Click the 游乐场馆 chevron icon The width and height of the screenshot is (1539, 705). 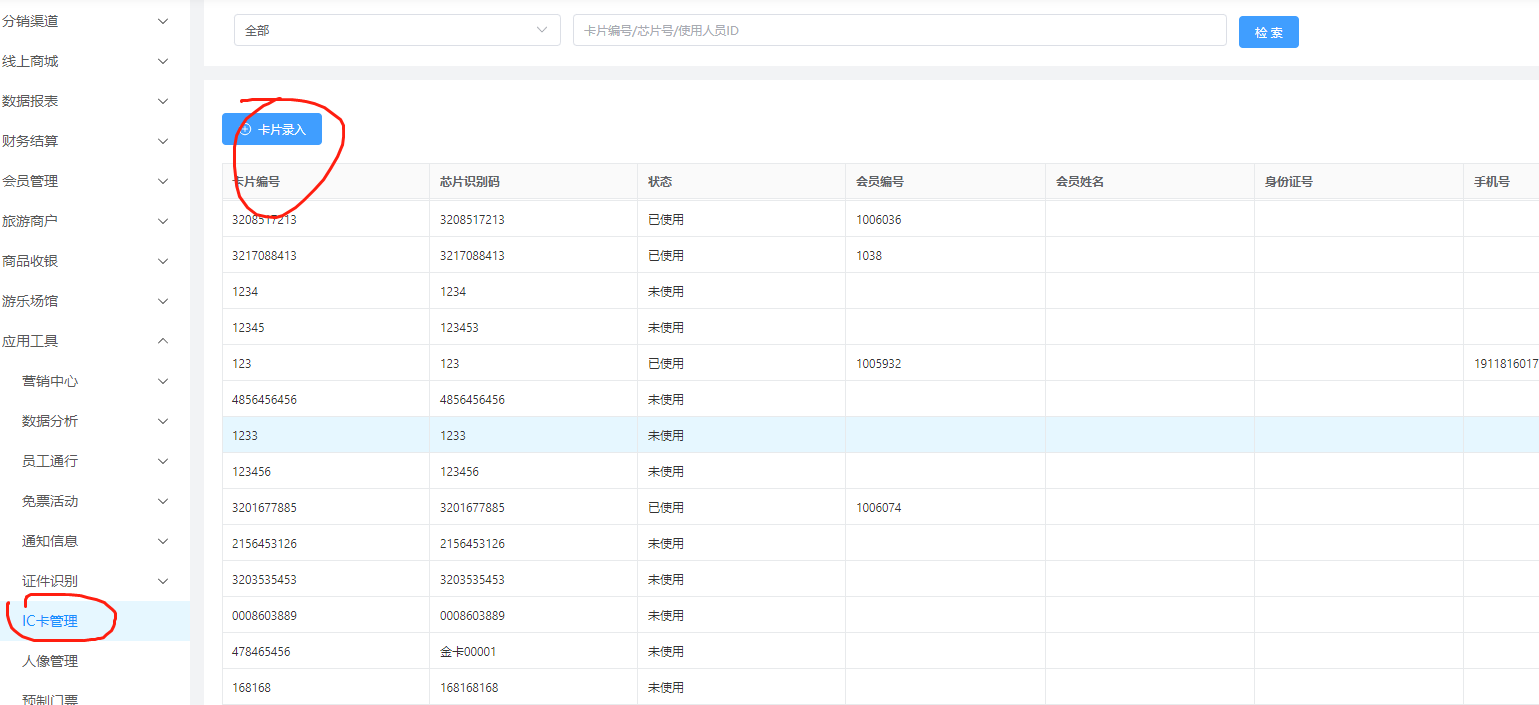[163, 301]
